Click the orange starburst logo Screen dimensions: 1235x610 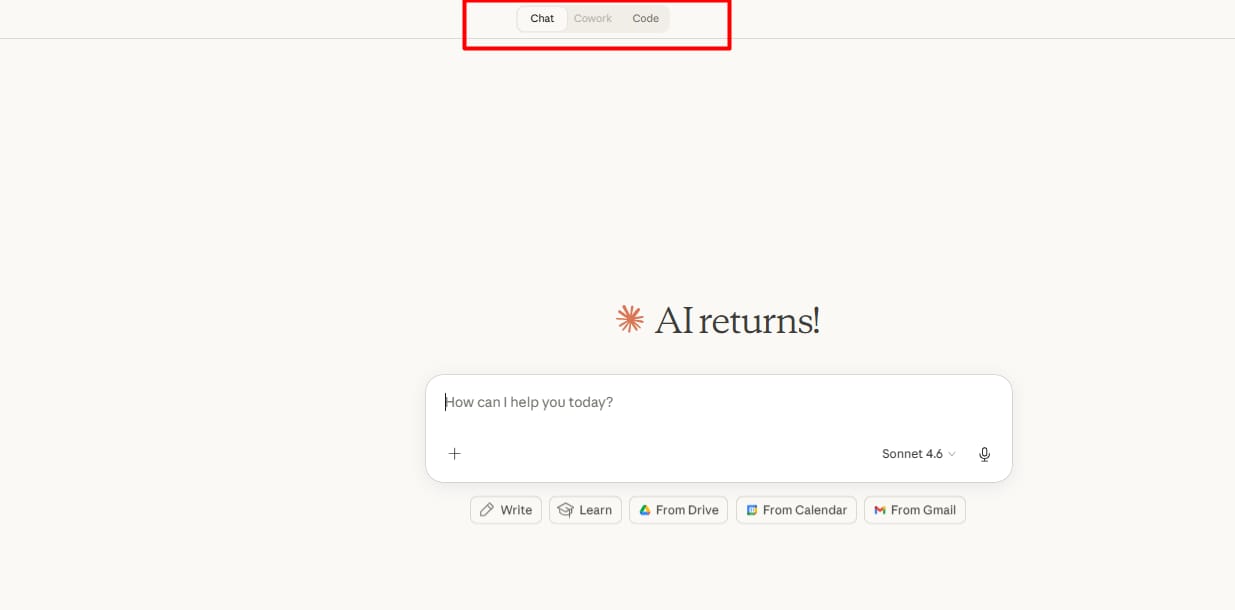[x=629, y=320]
